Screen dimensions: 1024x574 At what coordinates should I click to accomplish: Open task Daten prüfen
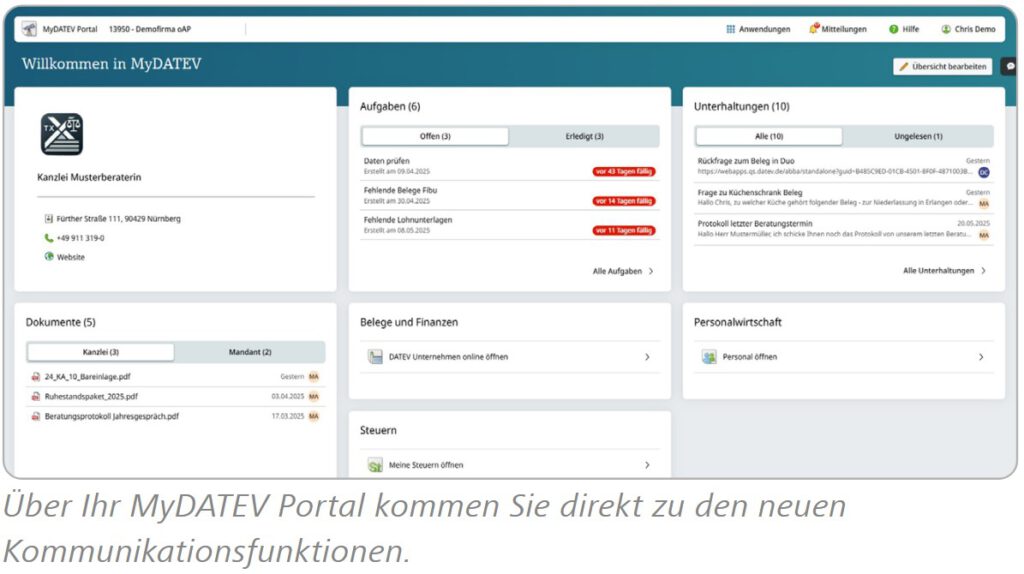pyautogui.click(x=510, y=166)
